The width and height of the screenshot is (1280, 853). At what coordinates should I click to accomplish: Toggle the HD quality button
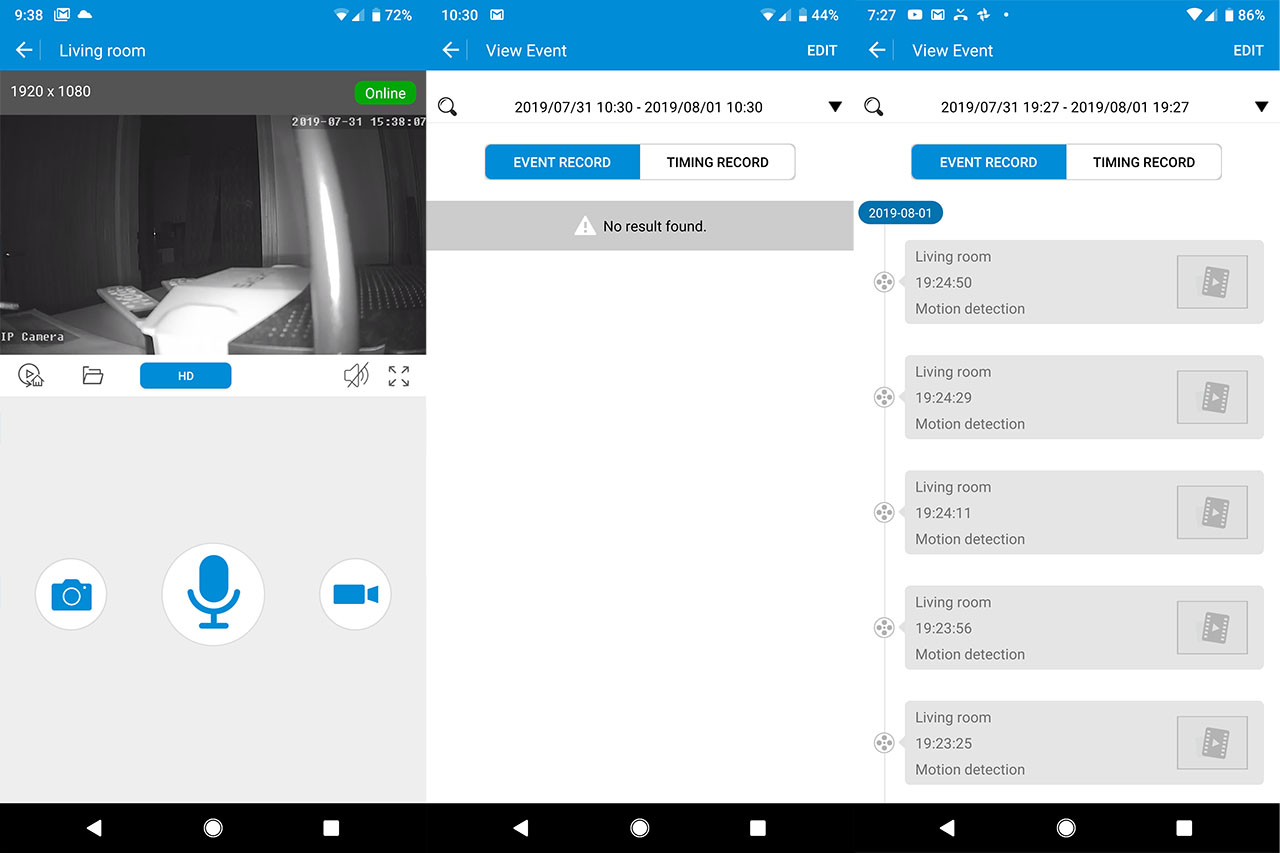186,376
